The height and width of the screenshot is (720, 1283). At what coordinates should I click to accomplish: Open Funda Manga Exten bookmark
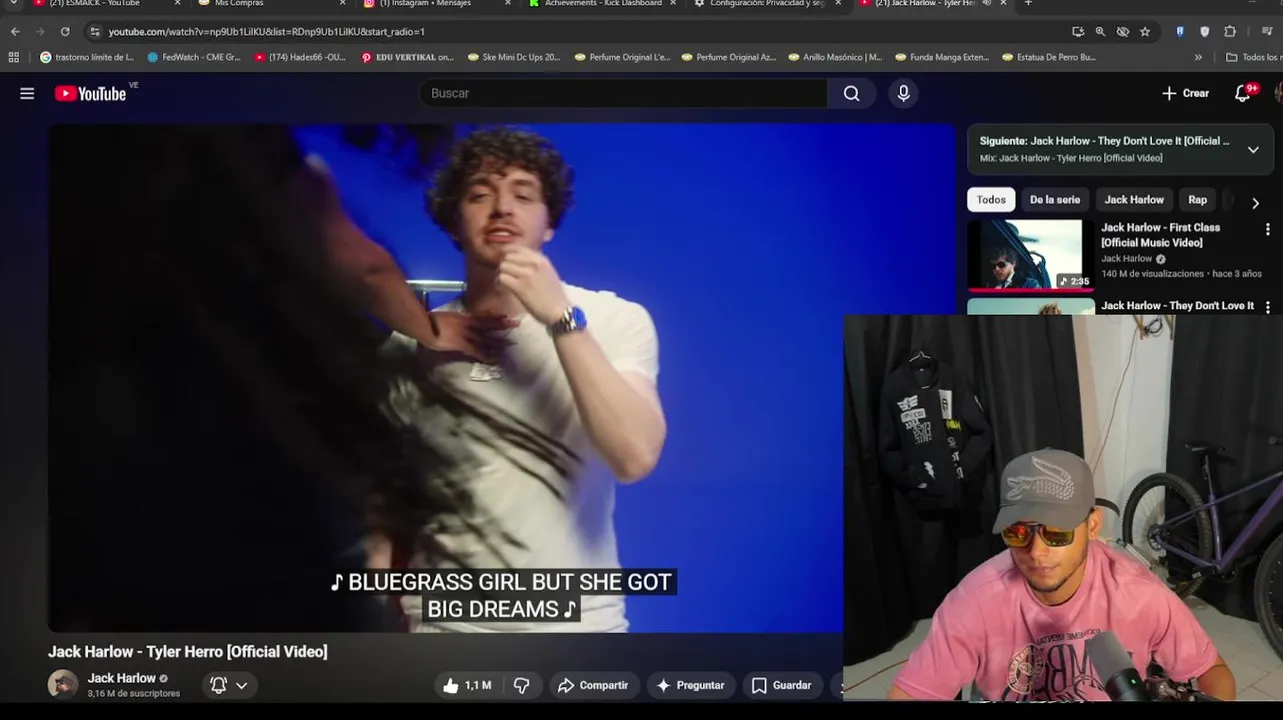point(942,57)
